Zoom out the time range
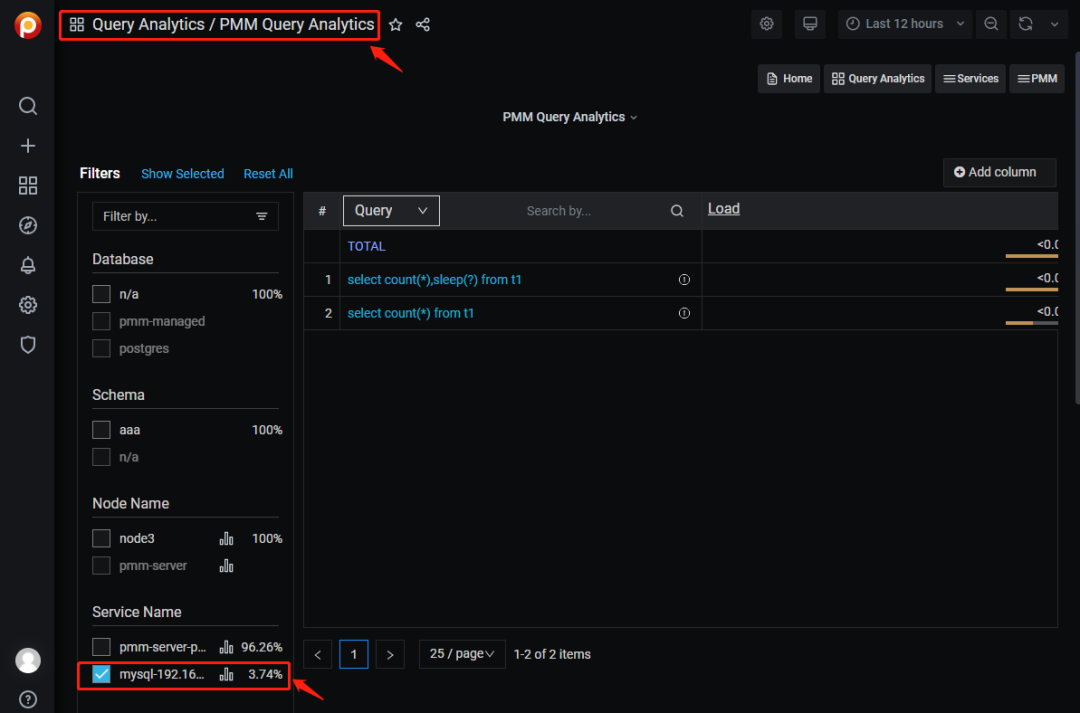1080x713 pixels. coord(991,24)
